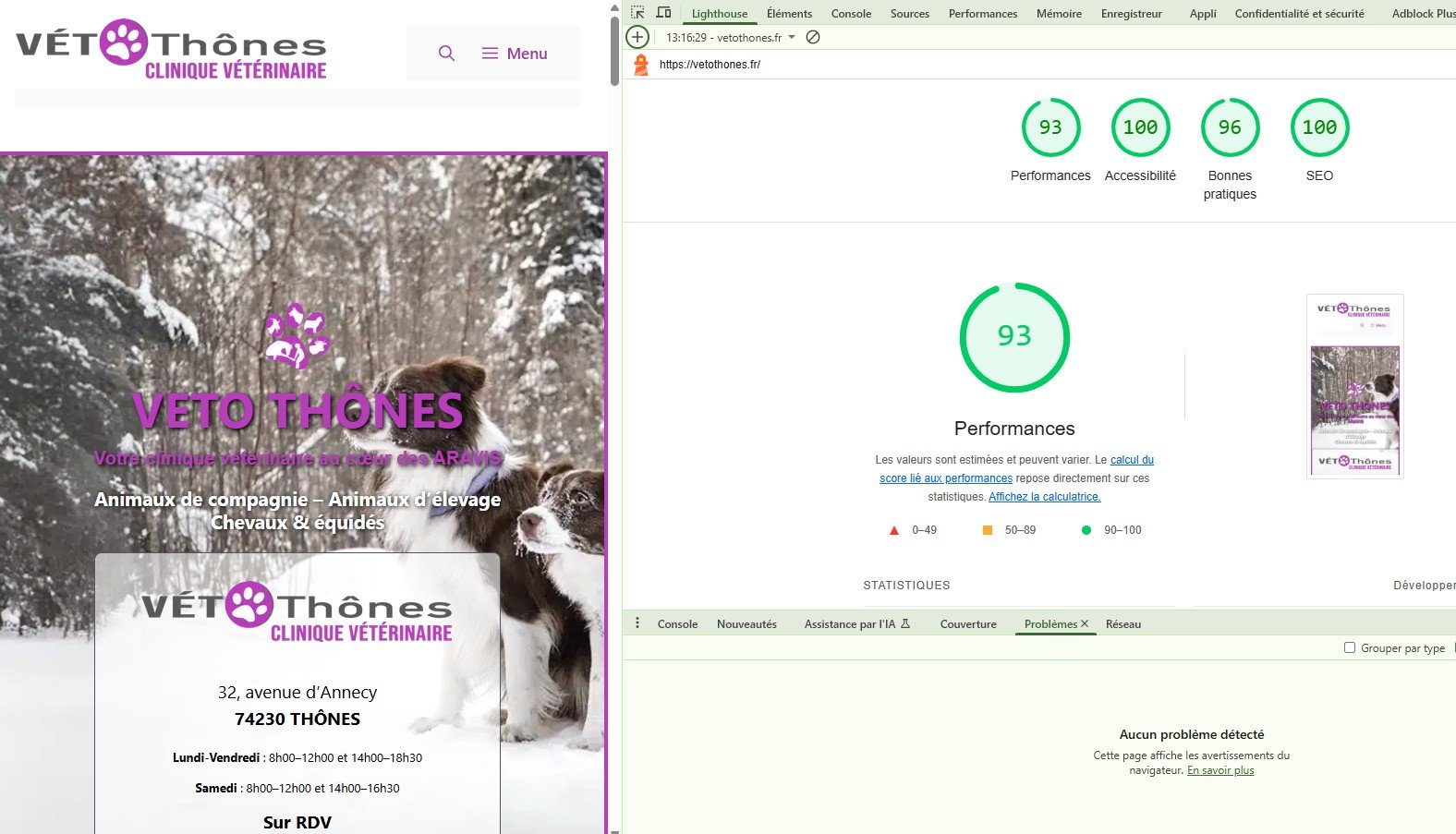Click the Performances 93 gauge at the top
Viewport: 1456px width, 834px height.
tap(1050, 127)
